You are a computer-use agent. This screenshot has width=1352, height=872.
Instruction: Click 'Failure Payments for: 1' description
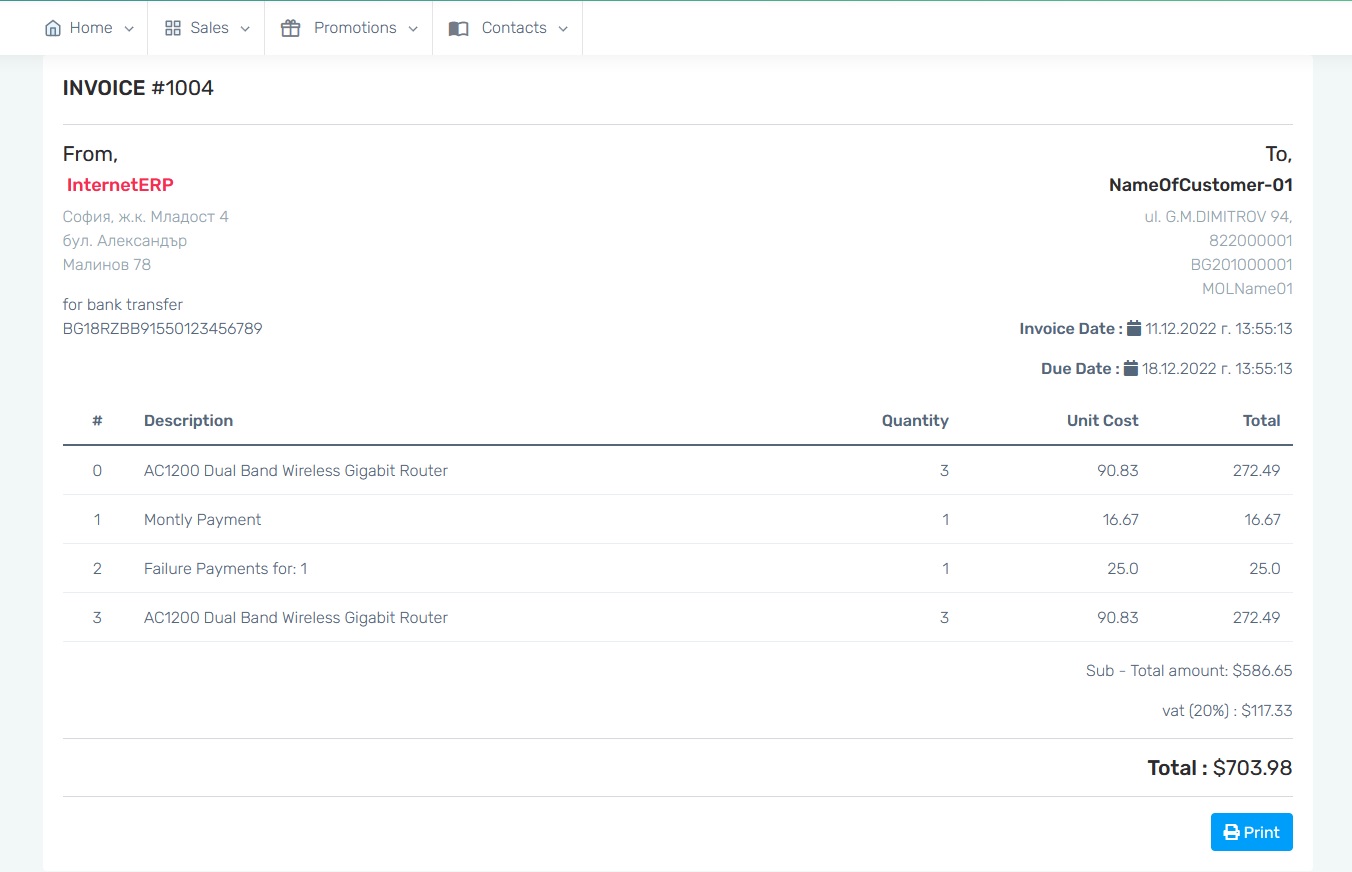coord(226,569)
